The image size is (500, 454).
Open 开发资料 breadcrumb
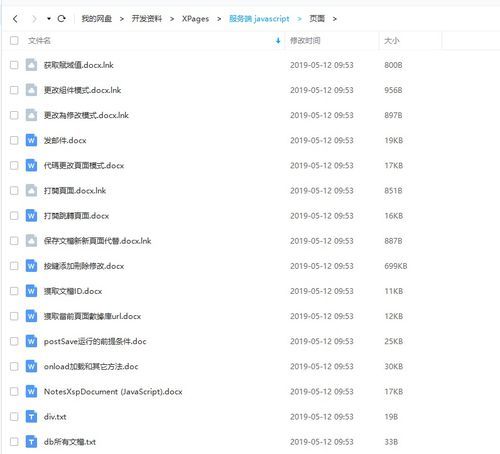(x=146, y=19)
